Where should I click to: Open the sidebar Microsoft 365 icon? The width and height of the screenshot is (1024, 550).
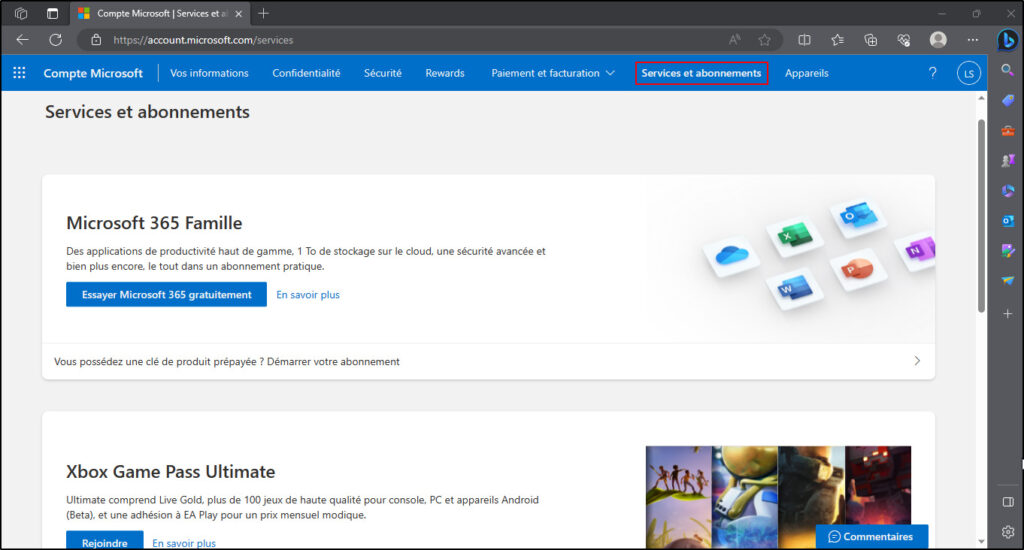(1008, 191)
